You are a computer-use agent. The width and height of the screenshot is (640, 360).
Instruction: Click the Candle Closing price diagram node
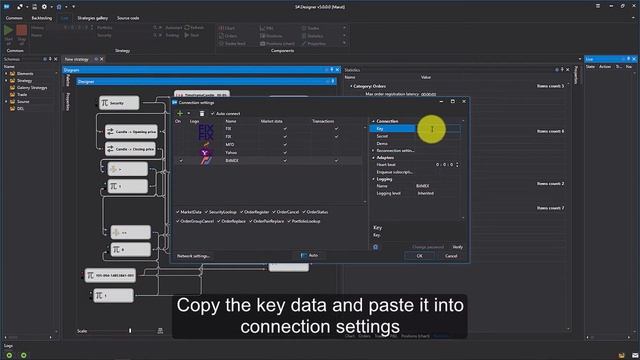[x=130, y=149]
